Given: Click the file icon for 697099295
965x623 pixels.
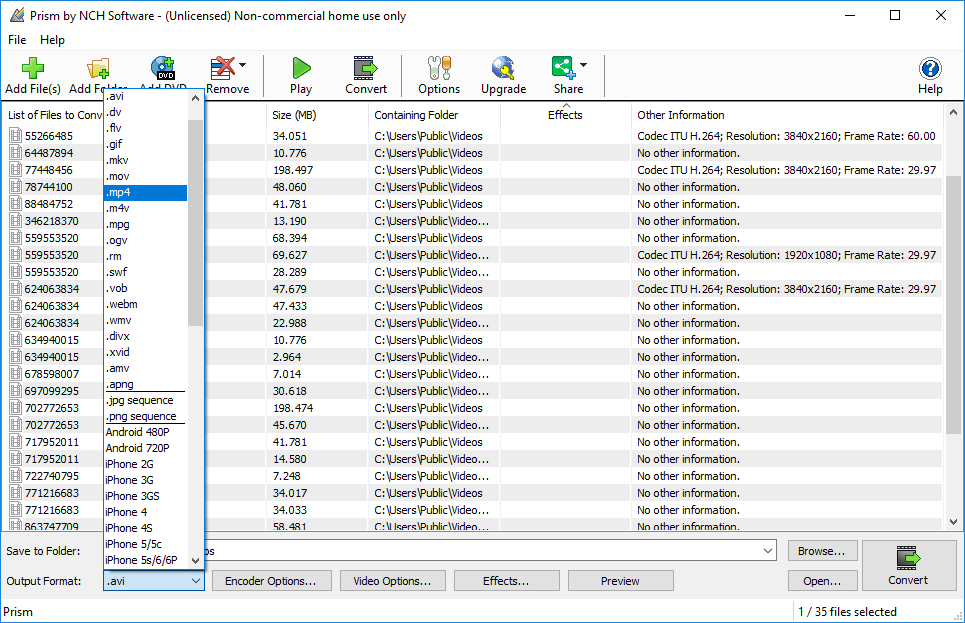Looking at the screenshot, I should point(15,391).
